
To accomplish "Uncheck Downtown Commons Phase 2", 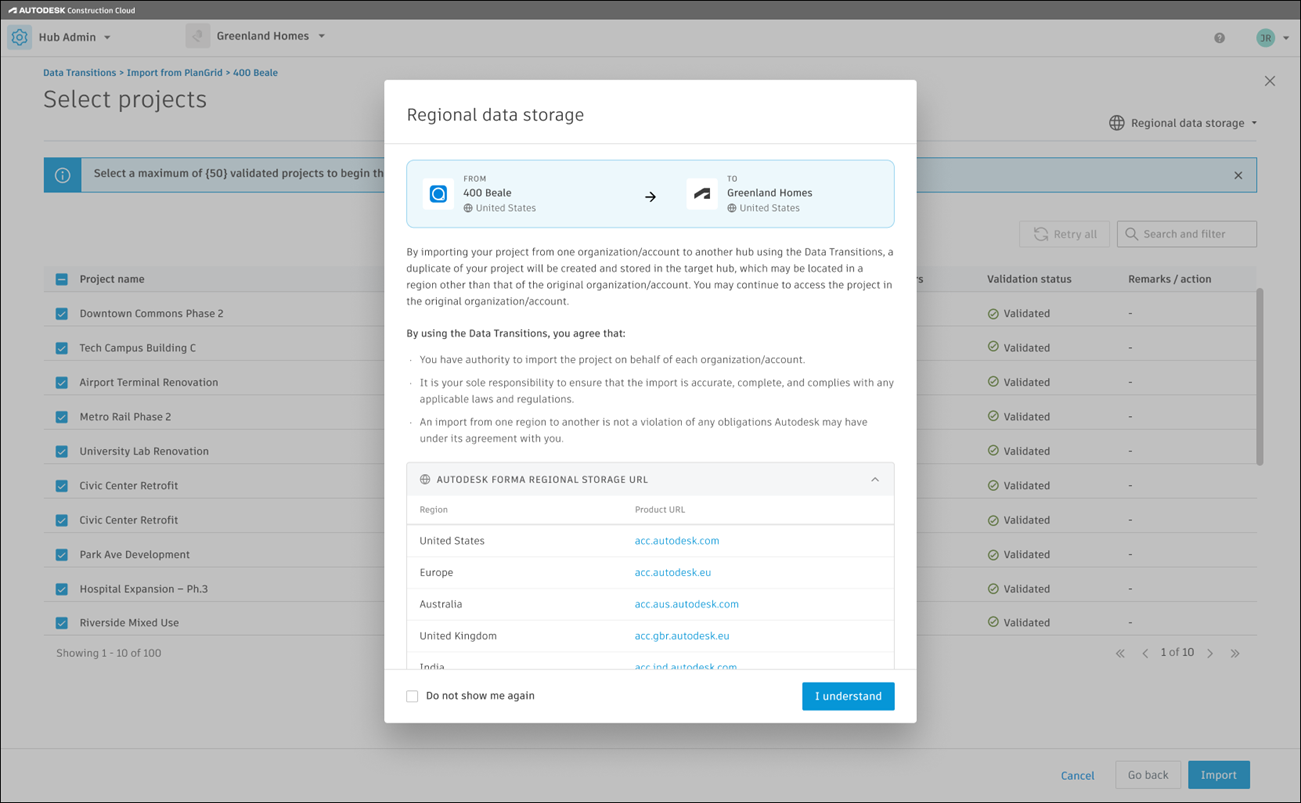I will (62, 314).
